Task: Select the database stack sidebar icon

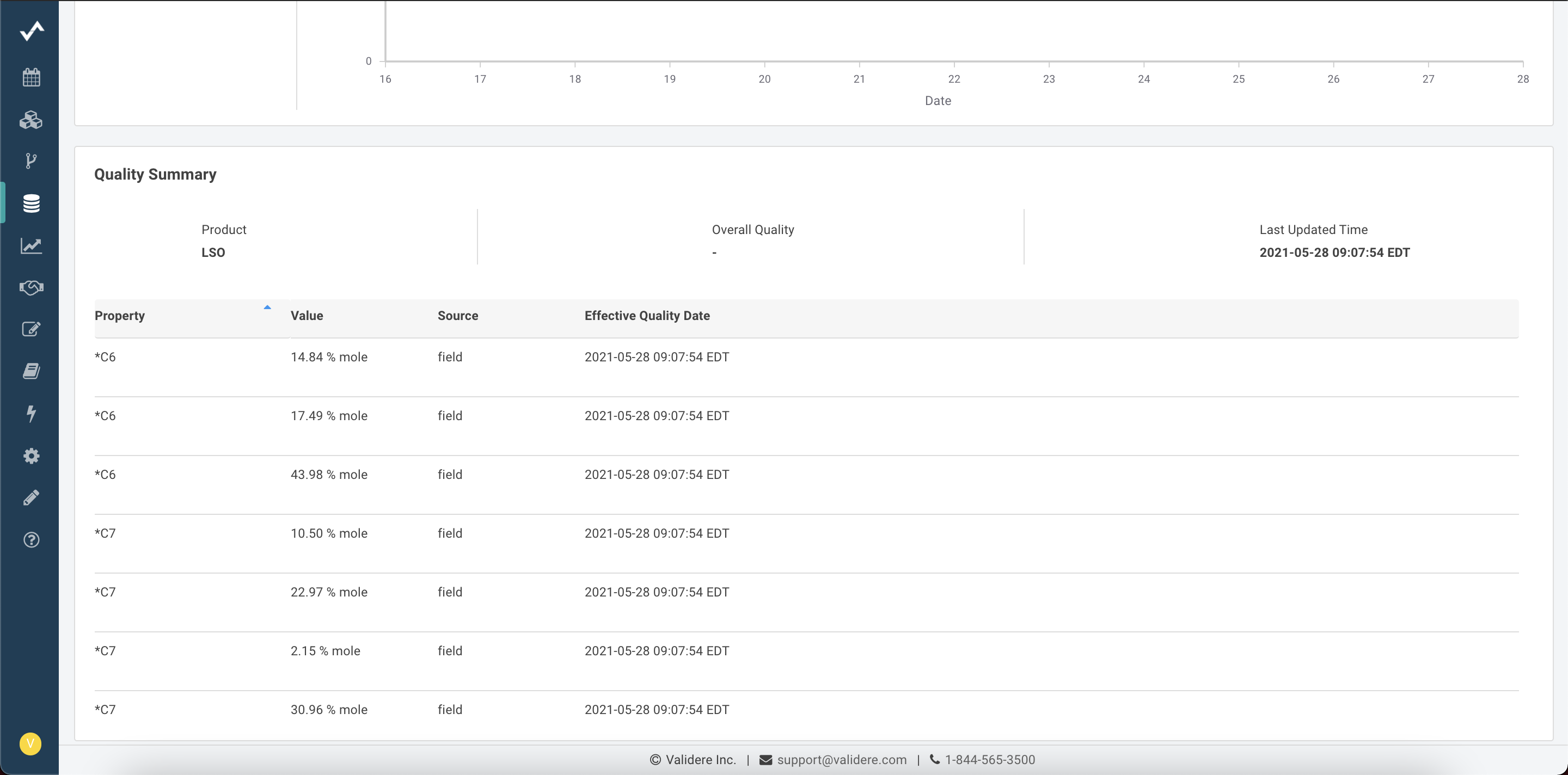Action: pos(31,203)
